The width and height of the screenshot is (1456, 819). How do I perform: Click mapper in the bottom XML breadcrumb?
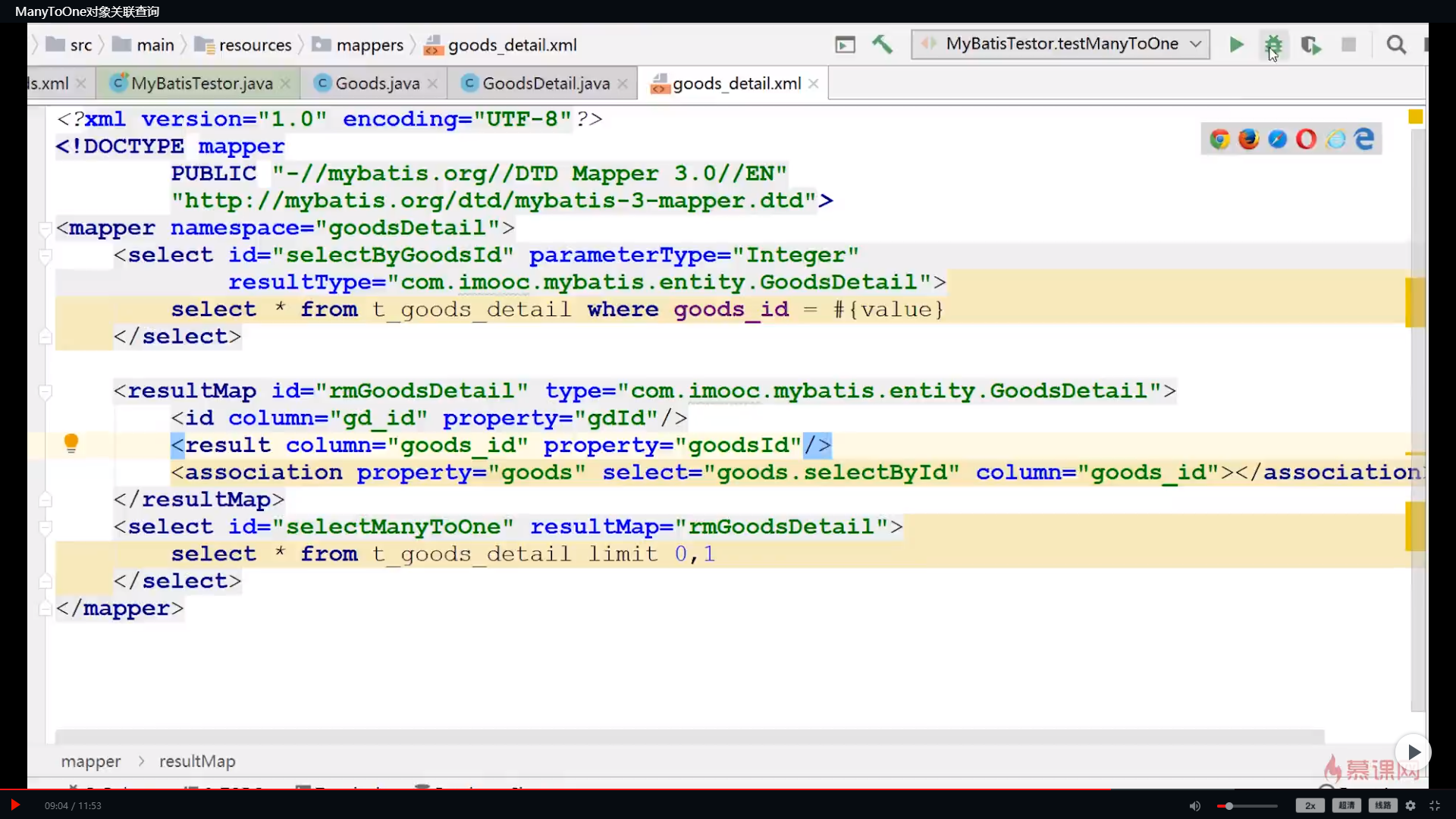(x=91, y=761)
